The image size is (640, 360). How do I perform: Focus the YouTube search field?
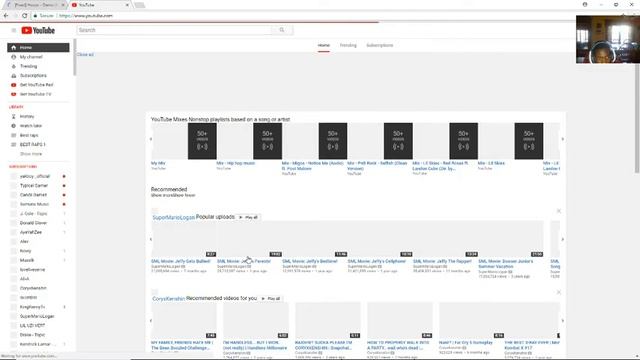coord(174,30)
